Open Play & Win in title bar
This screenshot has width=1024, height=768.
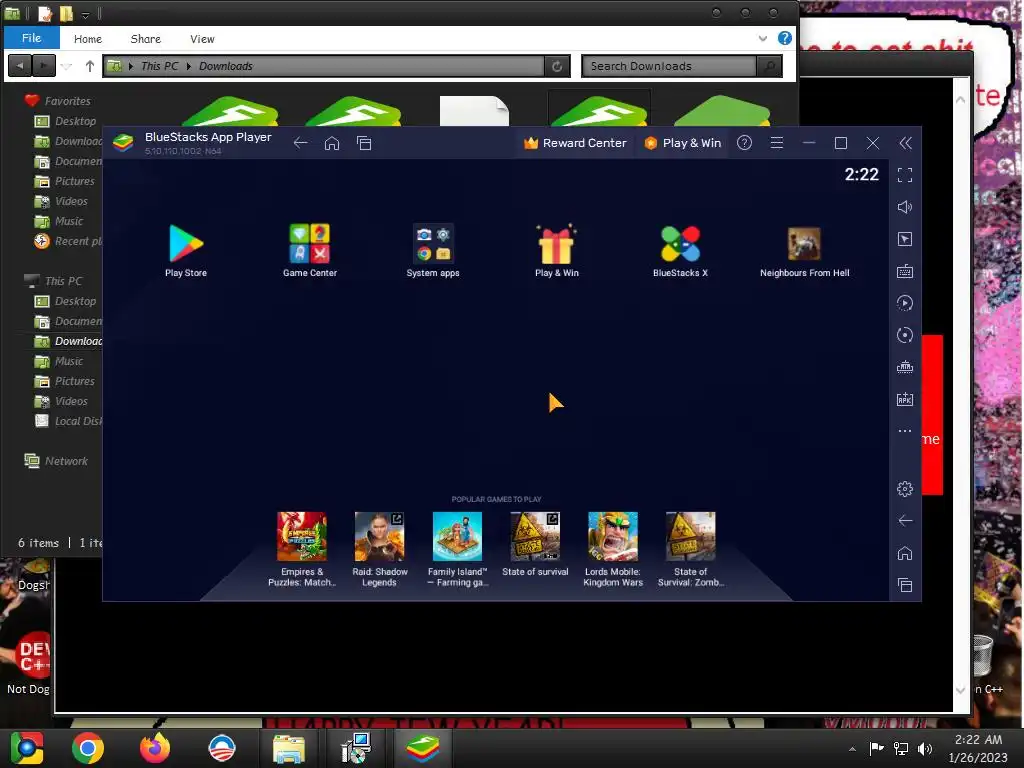683,143
